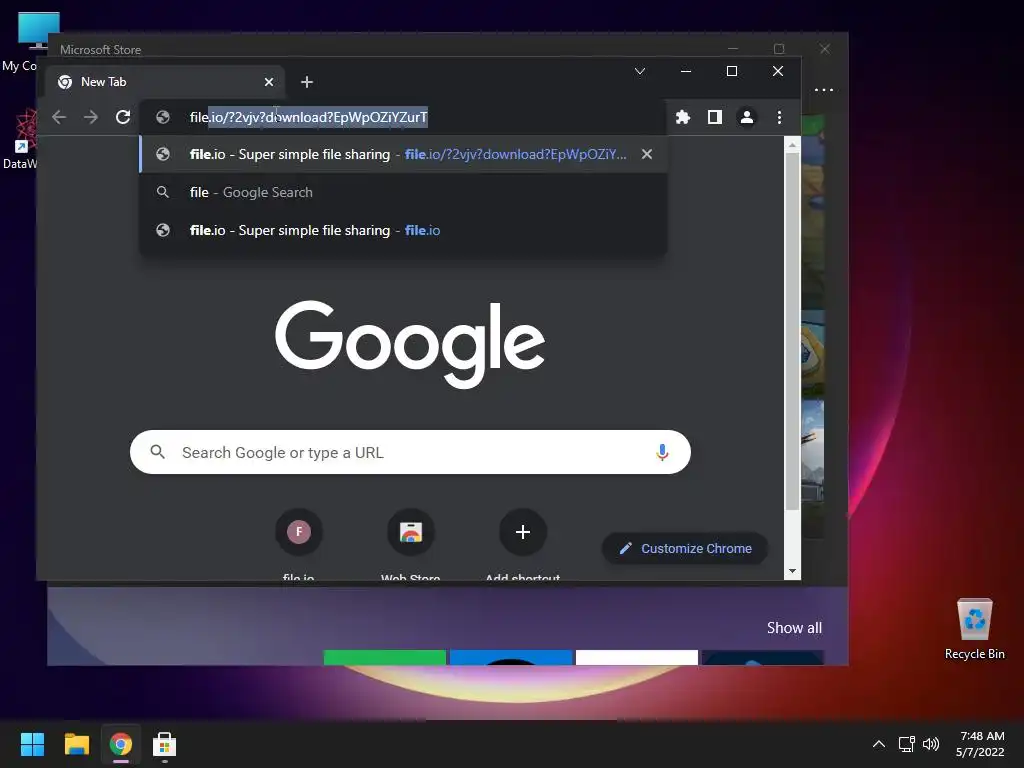Click the Google search box
Screen dimensions: 1024x768
coord(410,452)
